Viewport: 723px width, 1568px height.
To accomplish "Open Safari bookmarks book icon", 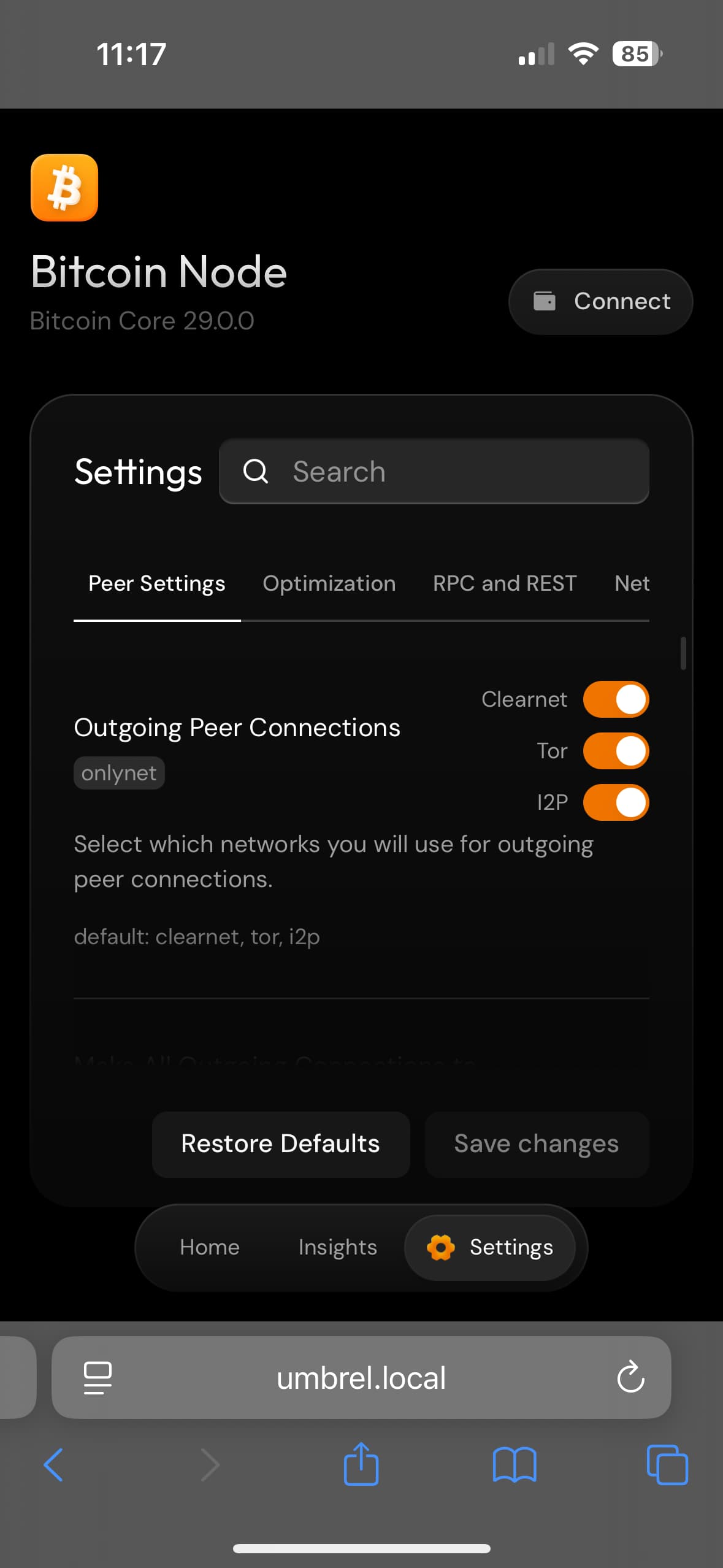I will click(x=515, y=1465).
